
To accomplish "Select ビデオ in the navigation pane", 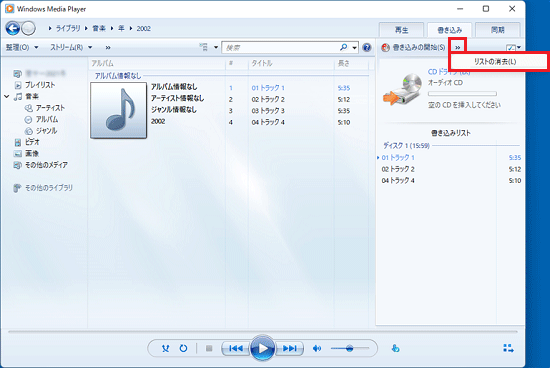I will [32, 142].
